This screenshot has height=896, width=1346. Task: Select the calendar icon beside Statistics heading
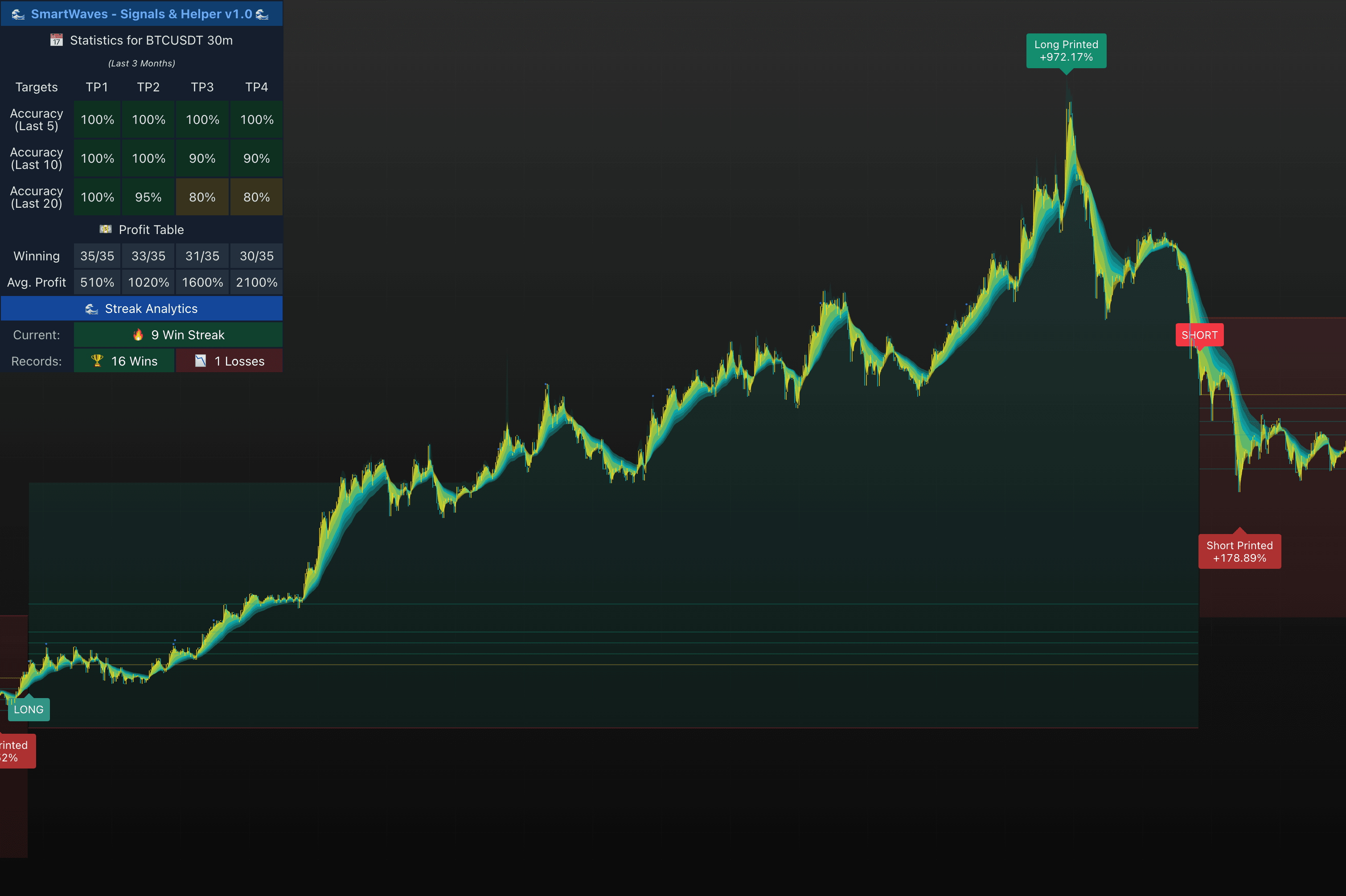pyautogui.click(x=56, y=40)
